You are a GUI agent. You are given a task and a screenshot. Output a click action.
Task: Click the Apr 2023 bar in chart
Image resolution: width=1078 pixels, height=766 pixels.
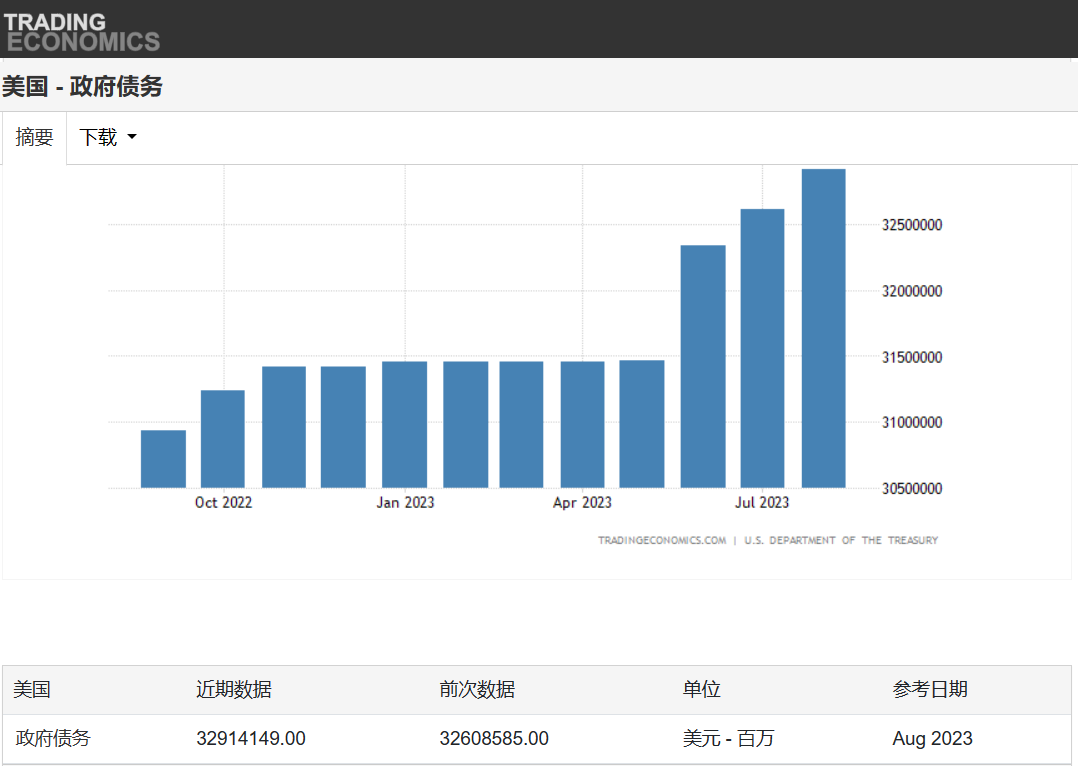582,424
